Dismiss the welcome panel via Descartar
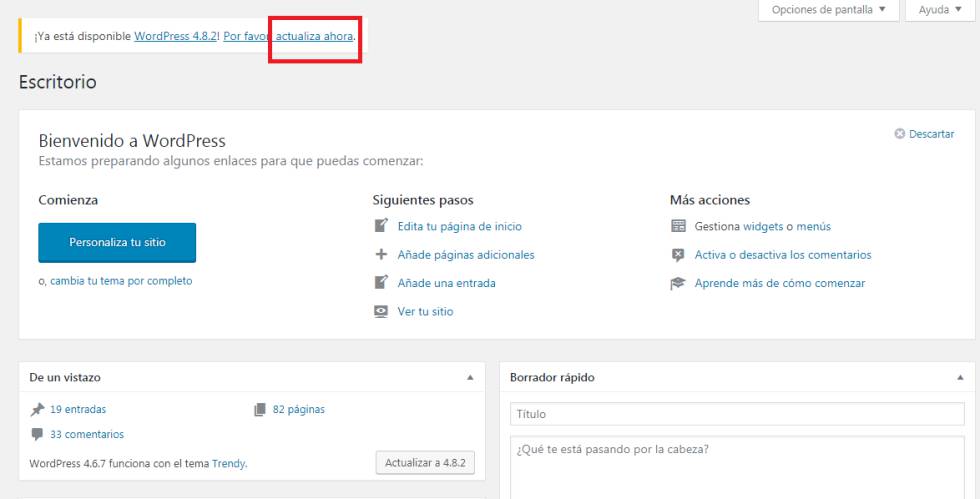Screen dimensions: 980x499 tap(931, 134)
